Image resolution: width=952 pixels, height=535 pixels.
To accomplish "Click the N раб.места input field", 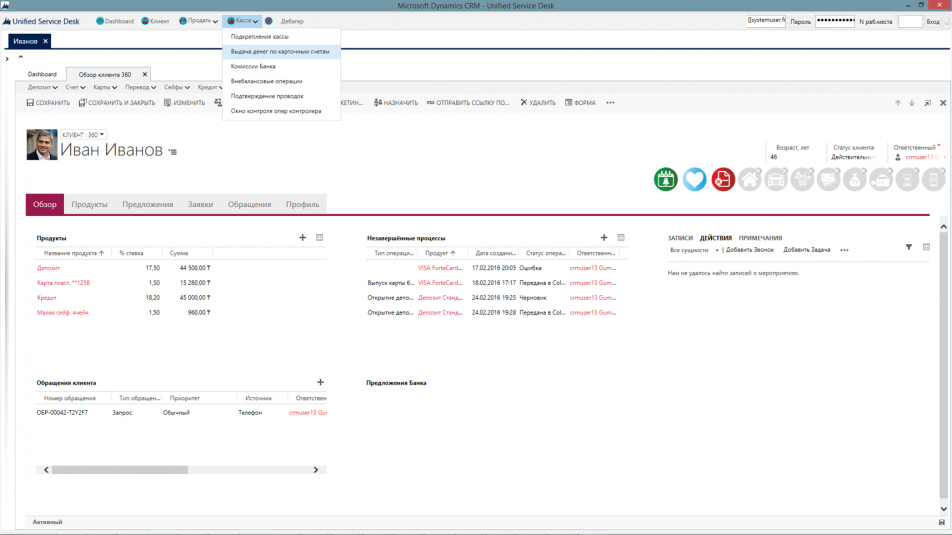I will click(909, 21).
